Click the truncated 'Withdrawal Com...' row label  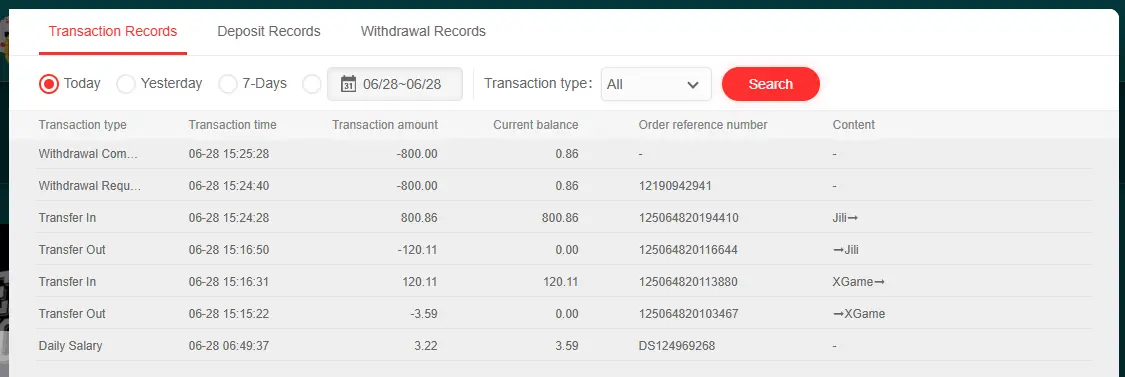88,154
